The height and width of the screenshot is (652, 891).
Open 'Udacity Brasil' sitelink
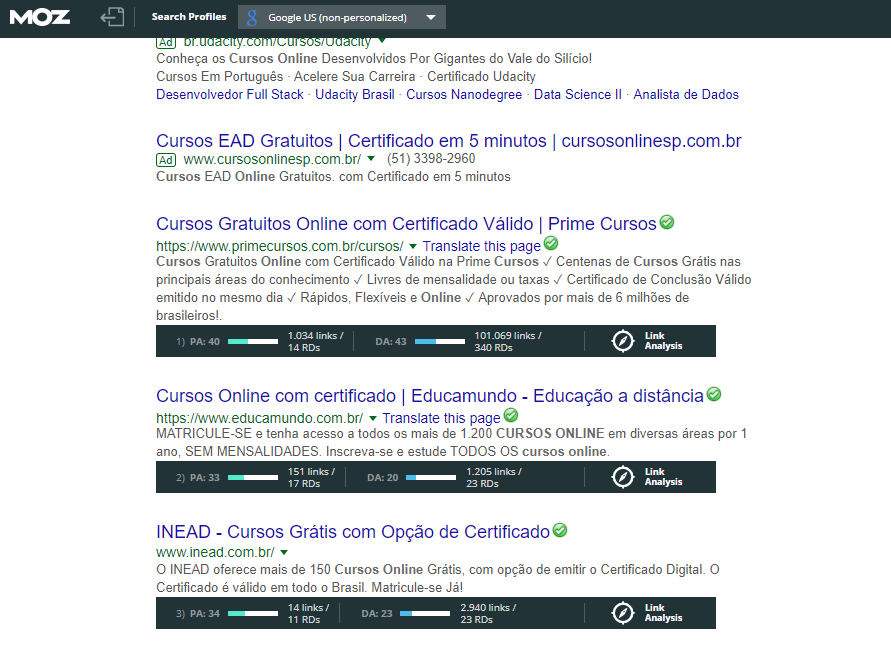pyautogui.click(x=355, y=94)
